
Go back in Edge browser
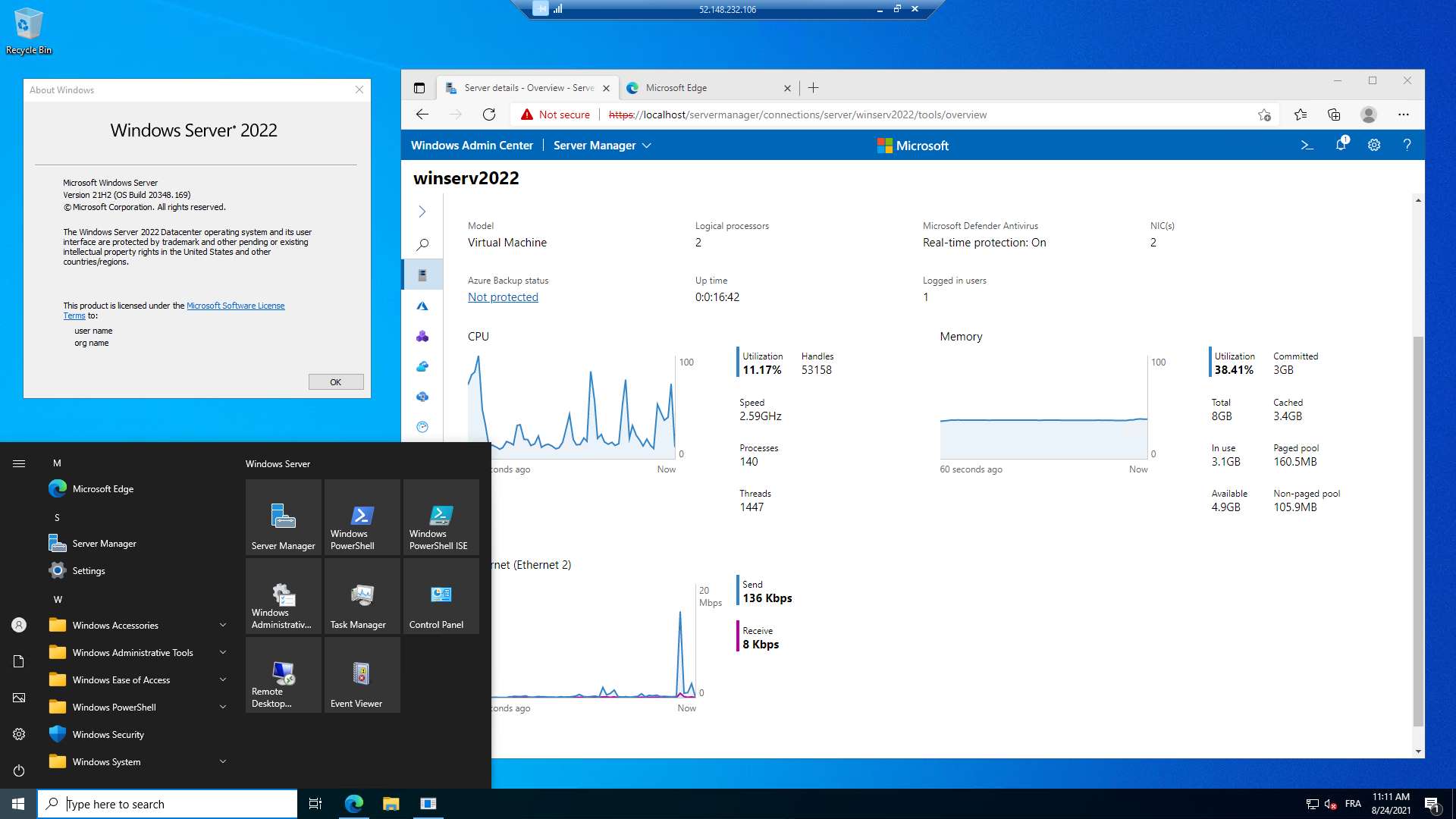click(422, 115)
